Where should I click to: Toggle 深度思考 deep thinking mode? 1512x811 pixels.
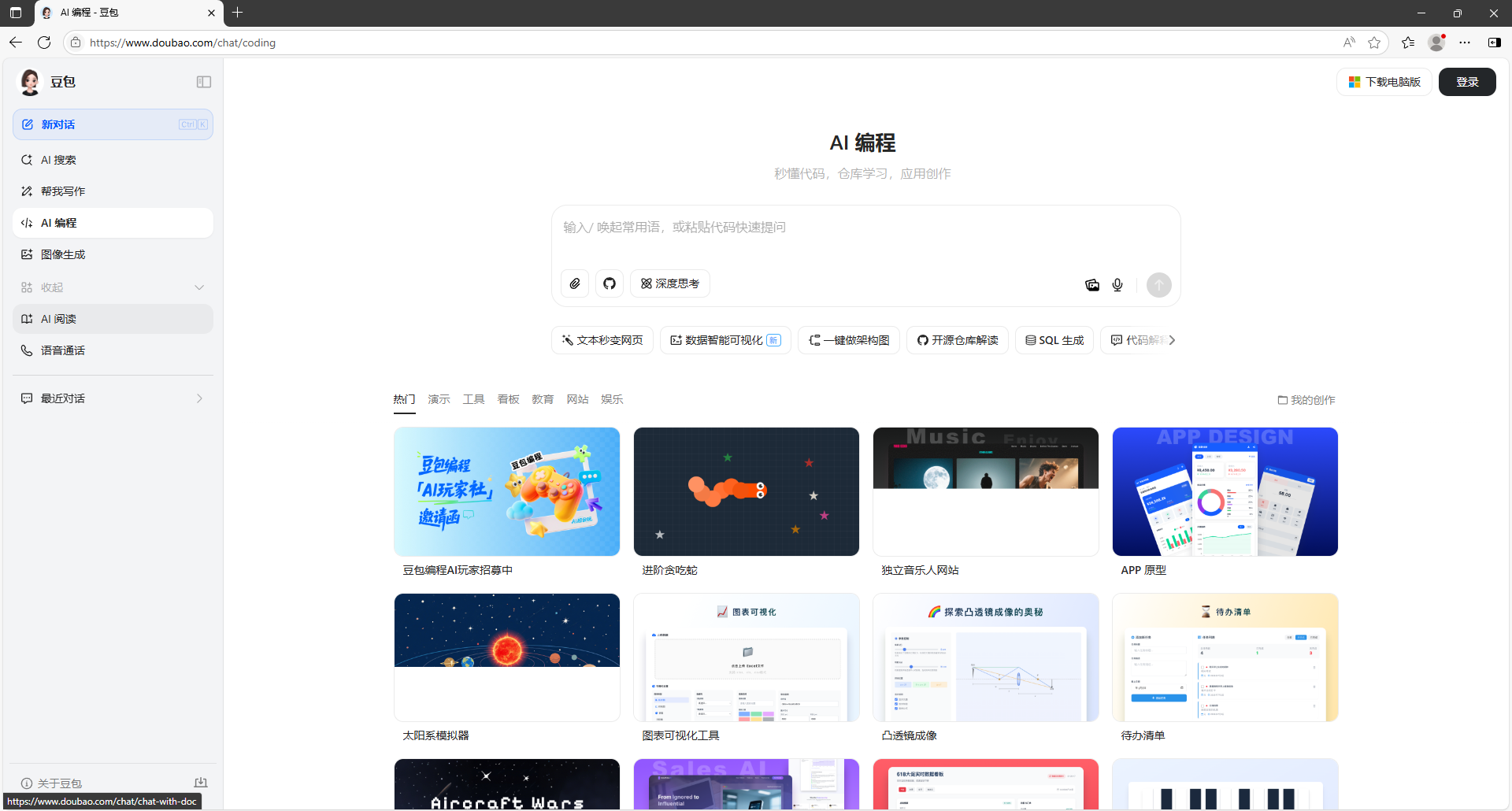pyautogui.click(x=670, y=283)
